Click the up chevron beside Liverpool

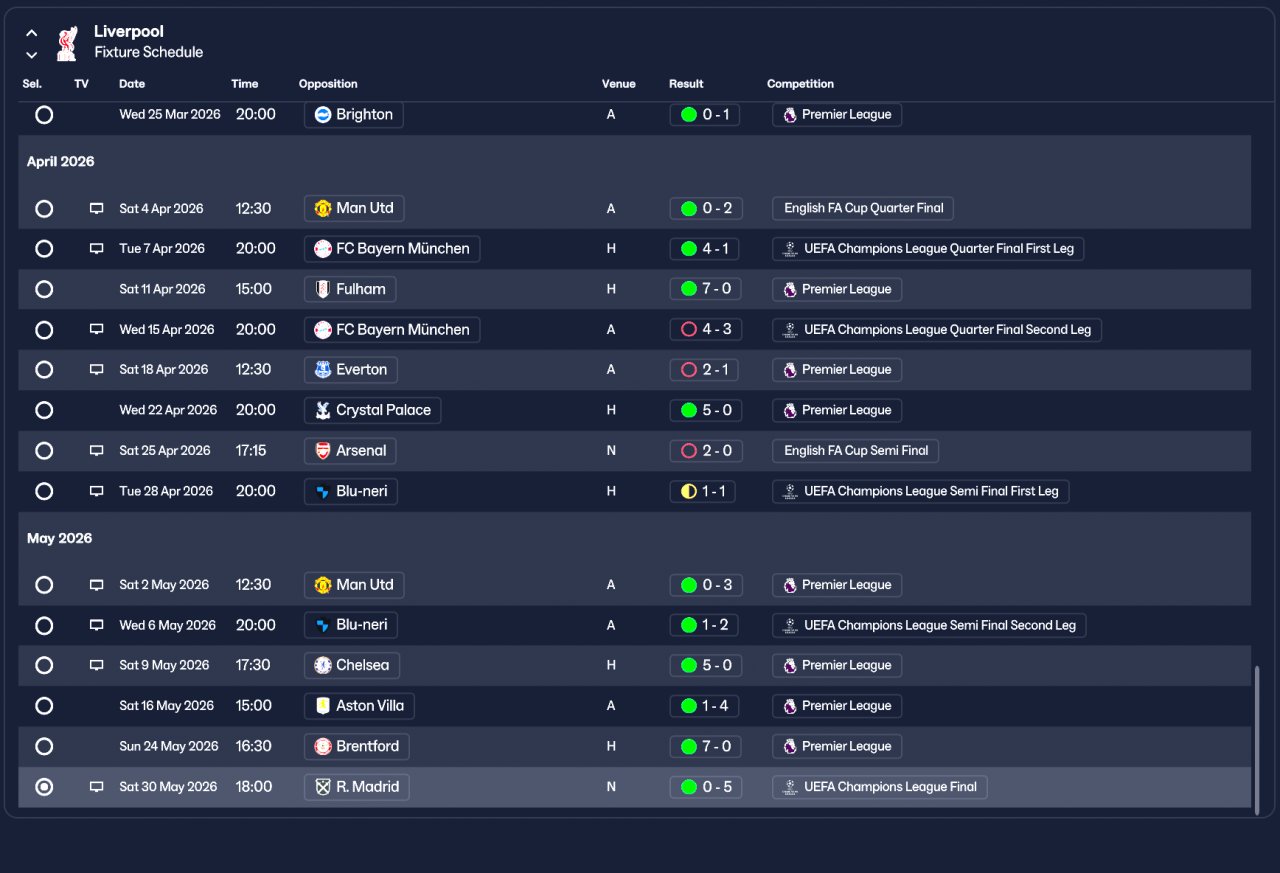click(32, 33)
